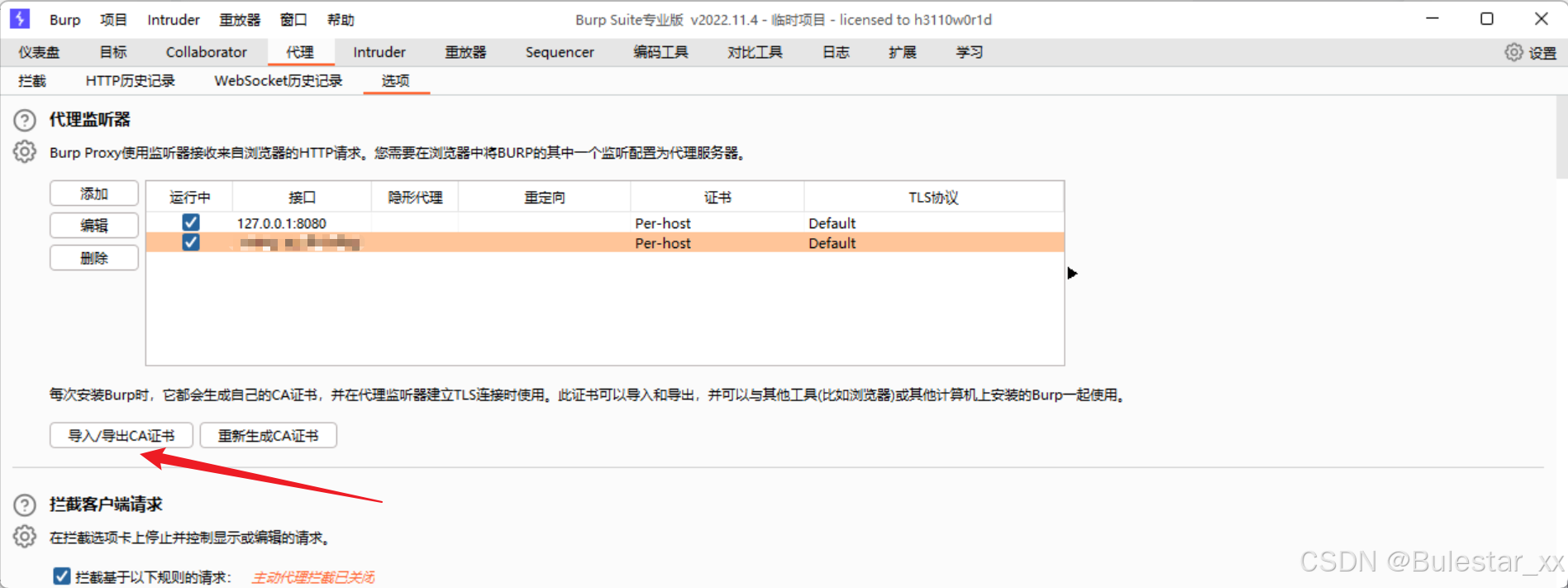Open the 重放器 menu in menu bar

[x=240, y=20]
